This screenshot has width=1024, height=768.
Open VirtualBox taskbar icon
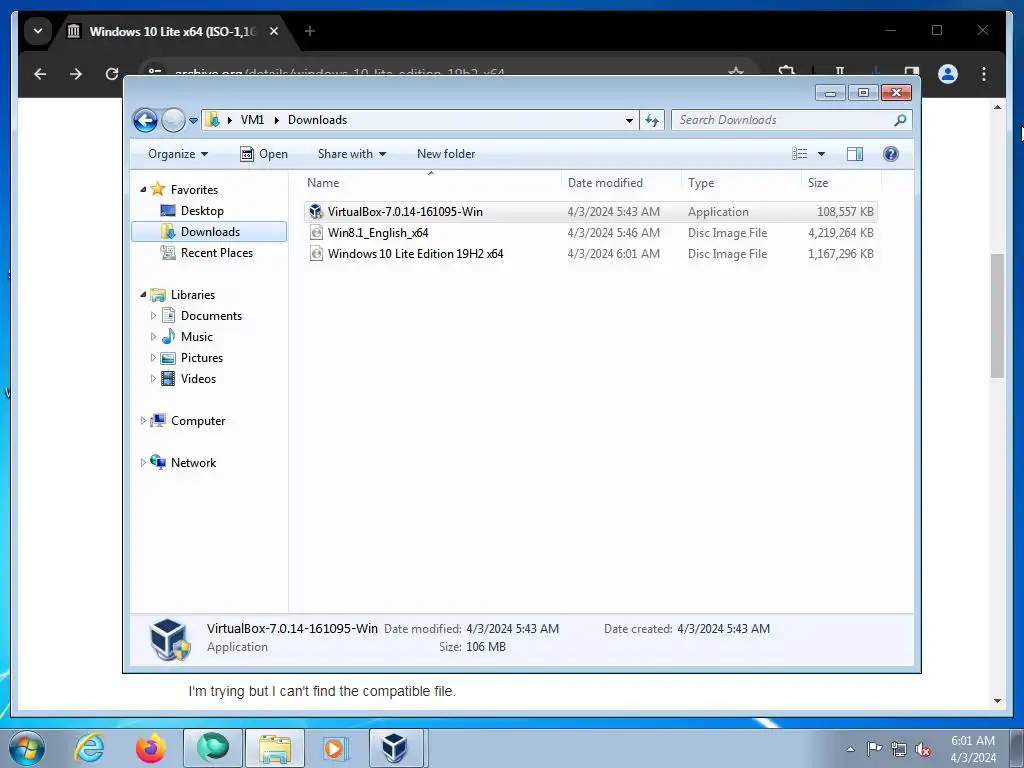point(395,748)
